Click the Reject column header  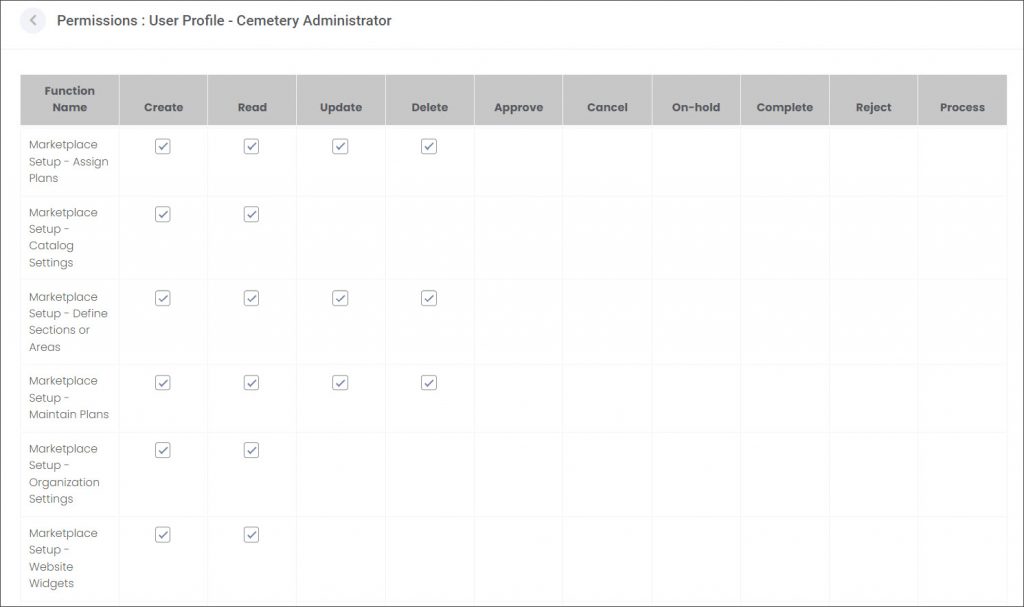(874, 99)
